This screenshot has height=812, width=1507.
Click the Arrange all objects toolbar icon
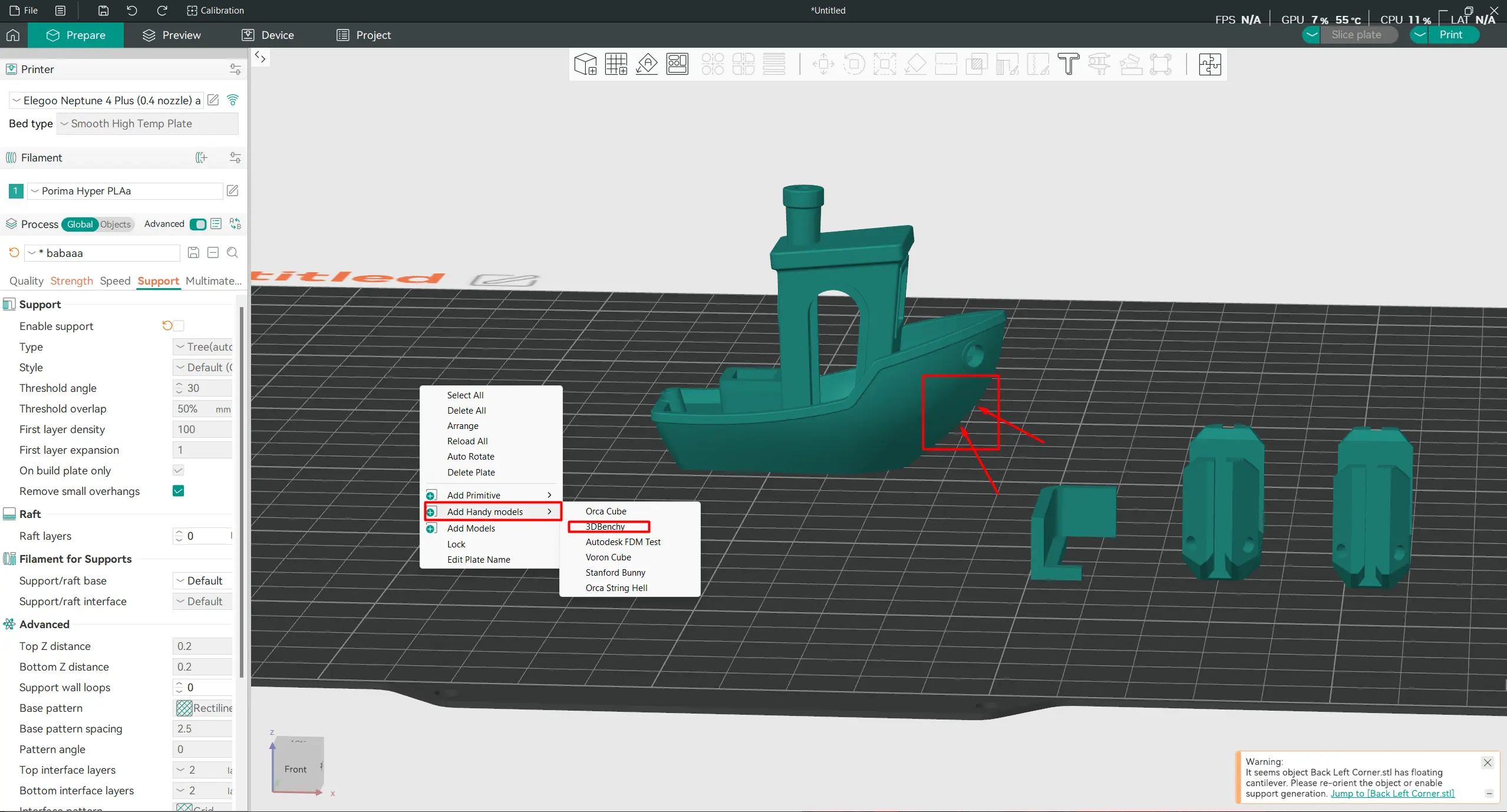(x=677, y=64)
